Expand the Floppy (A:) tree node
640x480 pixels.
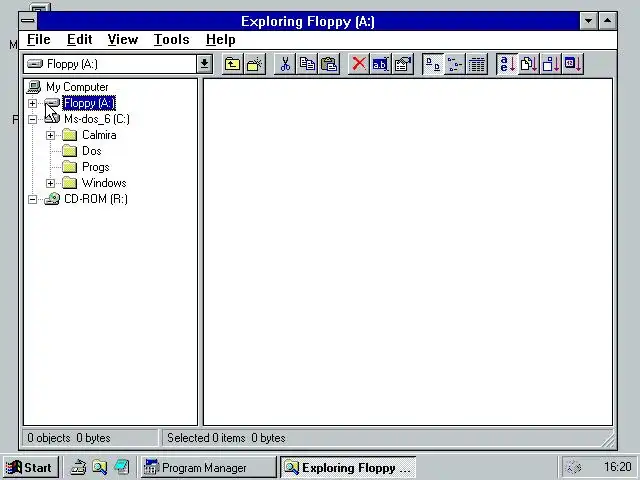tap(32, 103)
